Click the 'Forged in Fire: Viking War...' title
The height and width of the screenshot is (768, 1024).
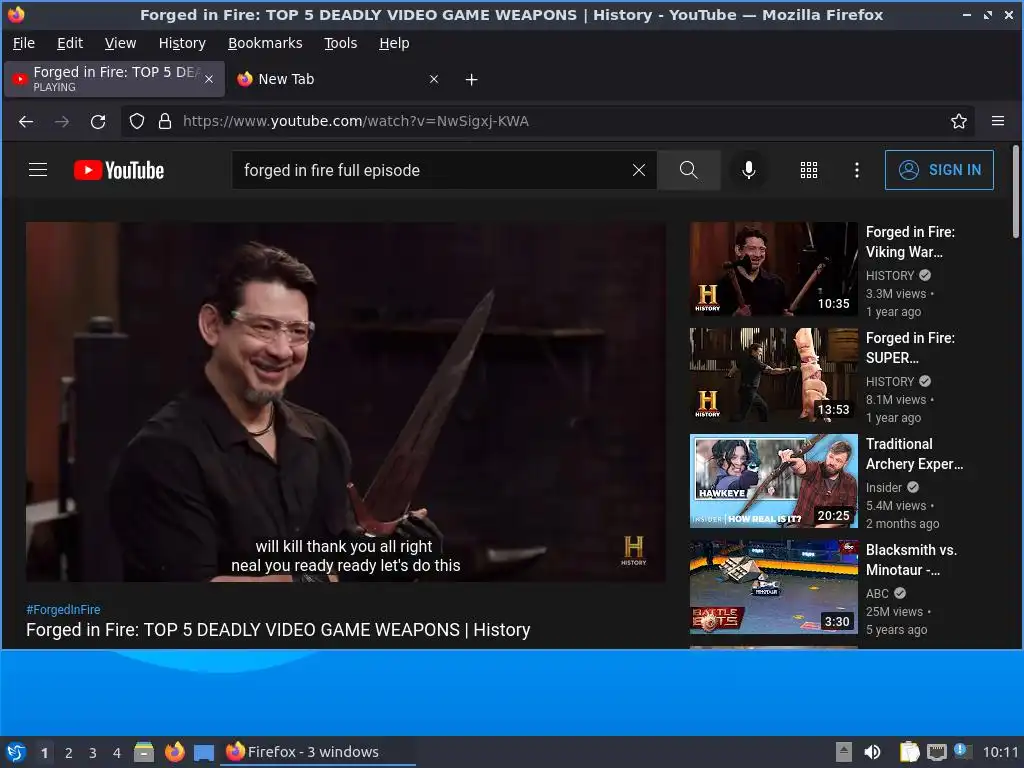(910, 242)
